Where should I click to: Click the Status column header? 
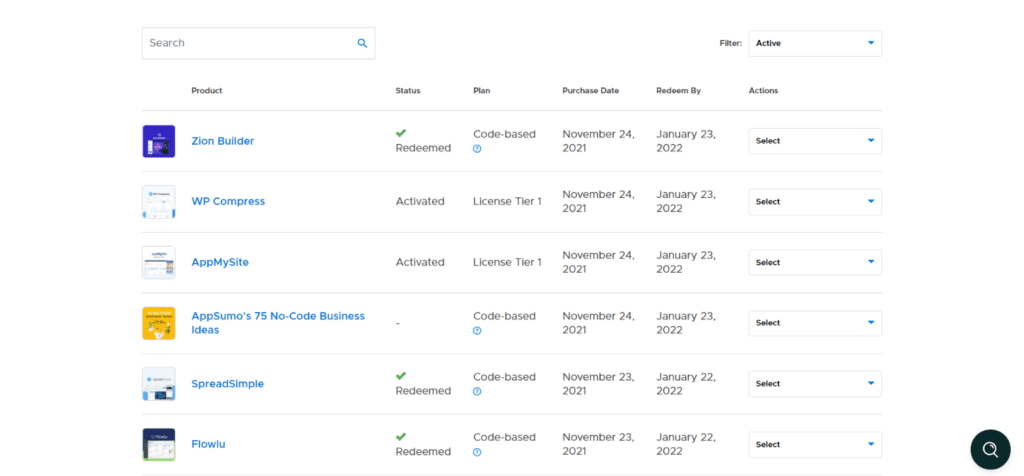[408, 91]
